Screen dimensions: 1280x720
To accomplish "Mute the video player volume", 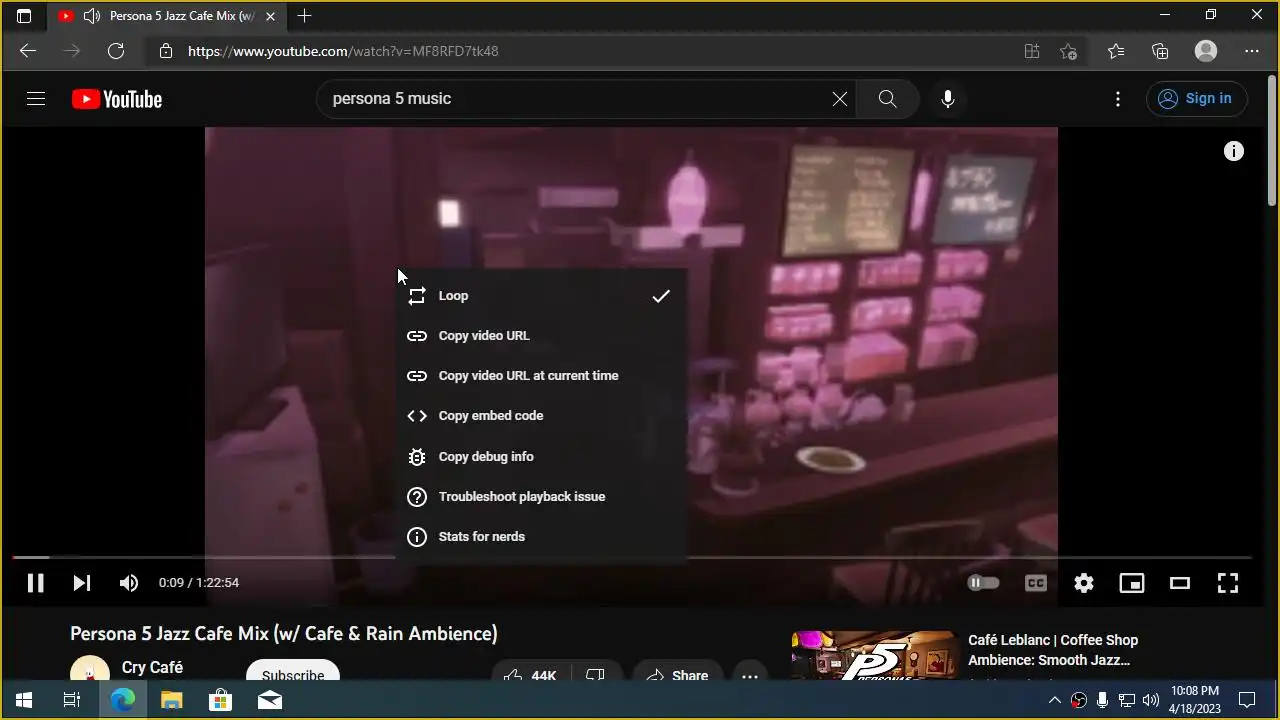I will (129, 583).
